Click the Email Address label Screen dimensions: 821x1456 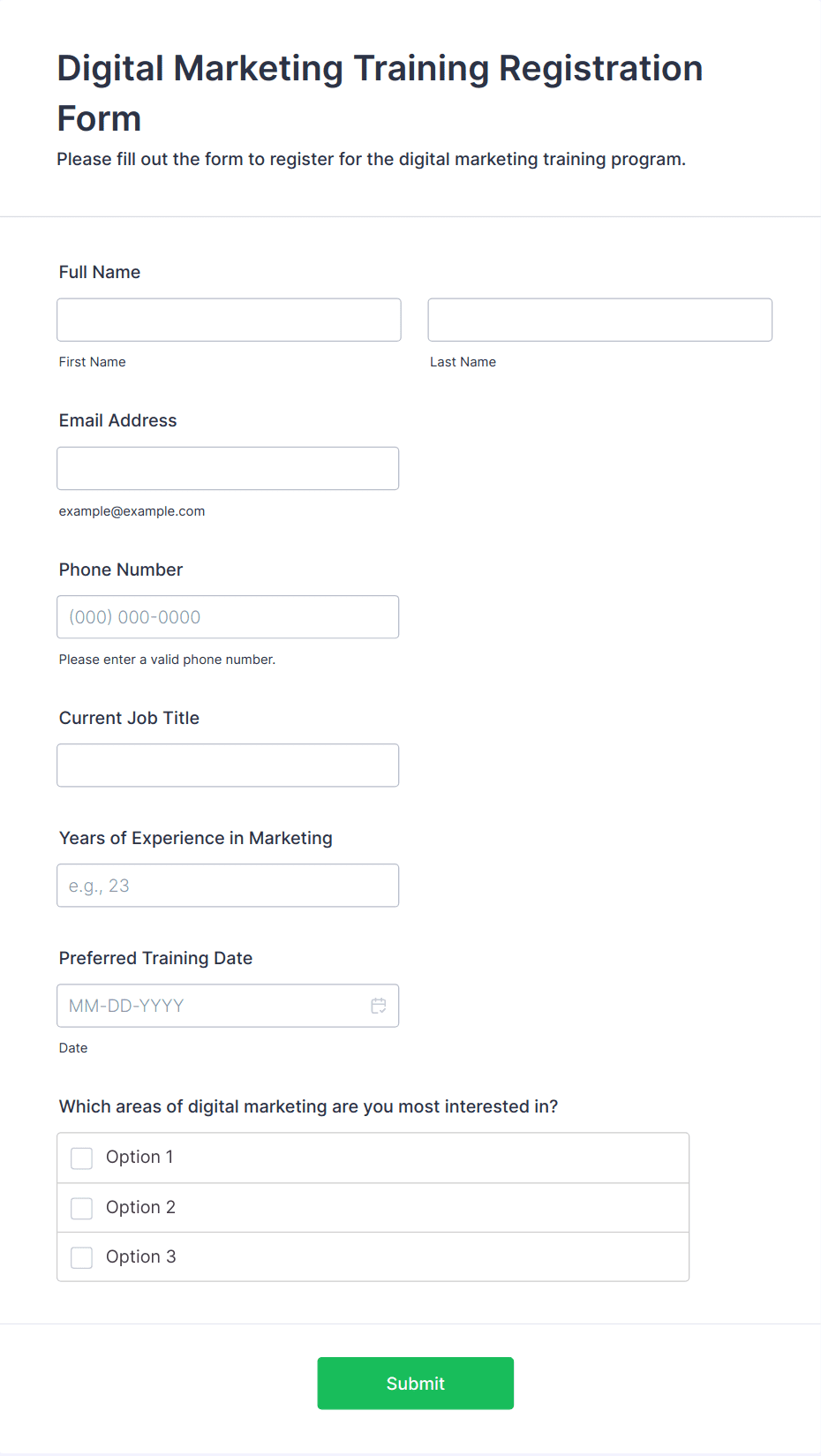(117, 420)
